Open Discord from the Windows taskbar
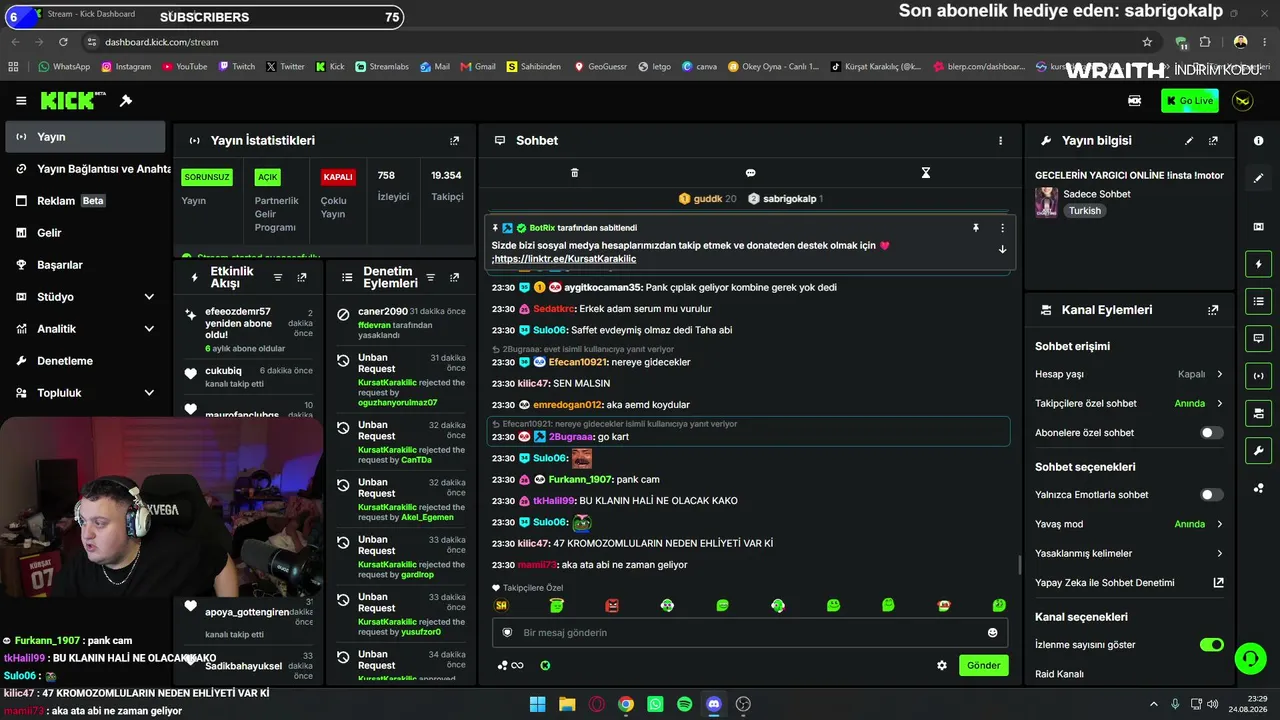 click(x=714, y=704)
